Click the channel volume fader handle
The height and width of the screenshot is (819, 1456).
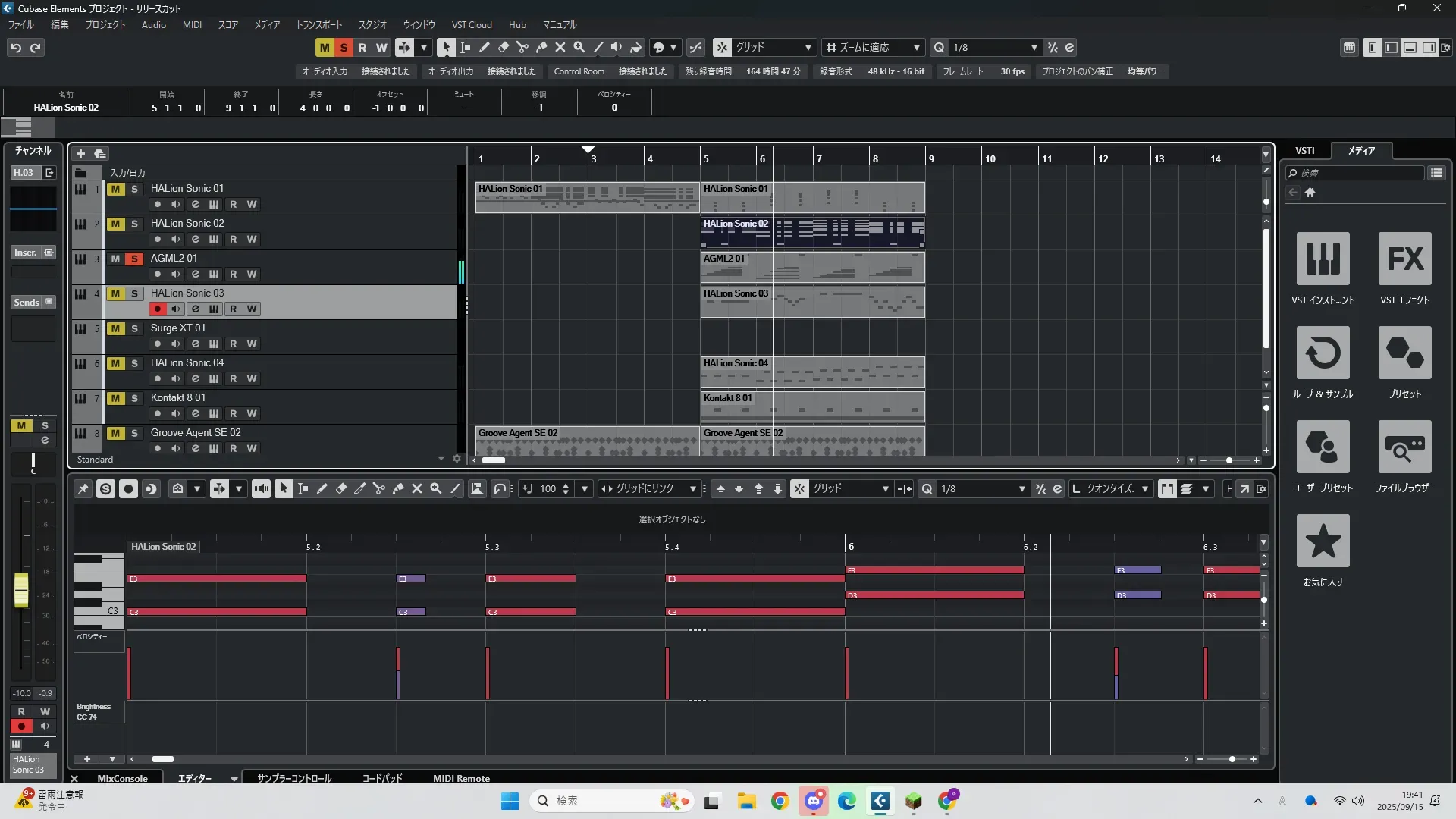[x=21, y=590]
